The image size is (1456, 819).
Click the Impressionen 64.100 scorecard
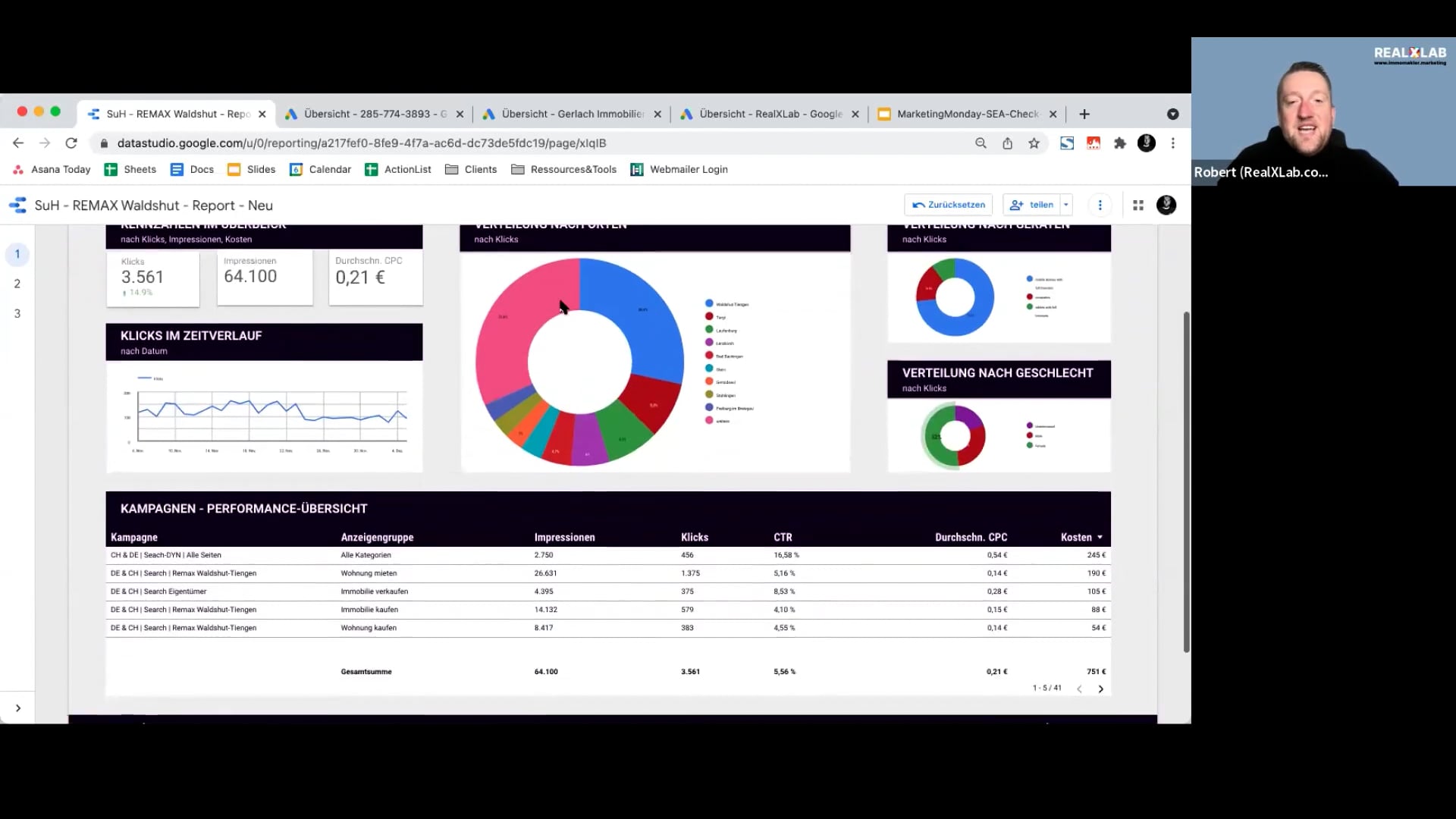[265, 278]
